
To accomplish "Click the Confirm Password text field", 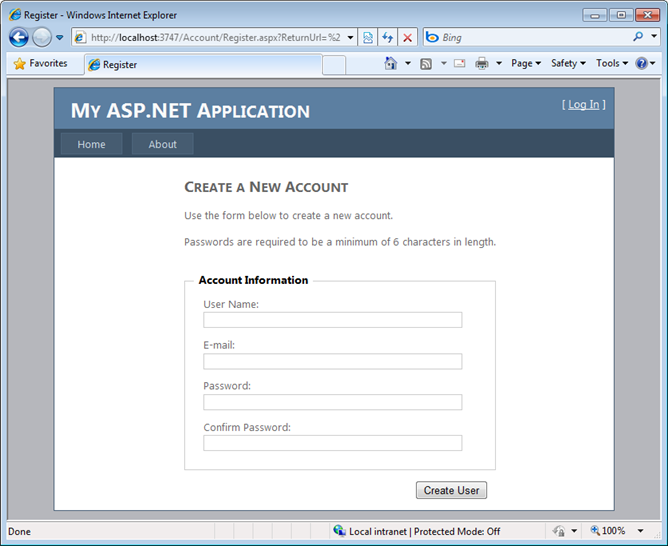I will pos(333,443).
